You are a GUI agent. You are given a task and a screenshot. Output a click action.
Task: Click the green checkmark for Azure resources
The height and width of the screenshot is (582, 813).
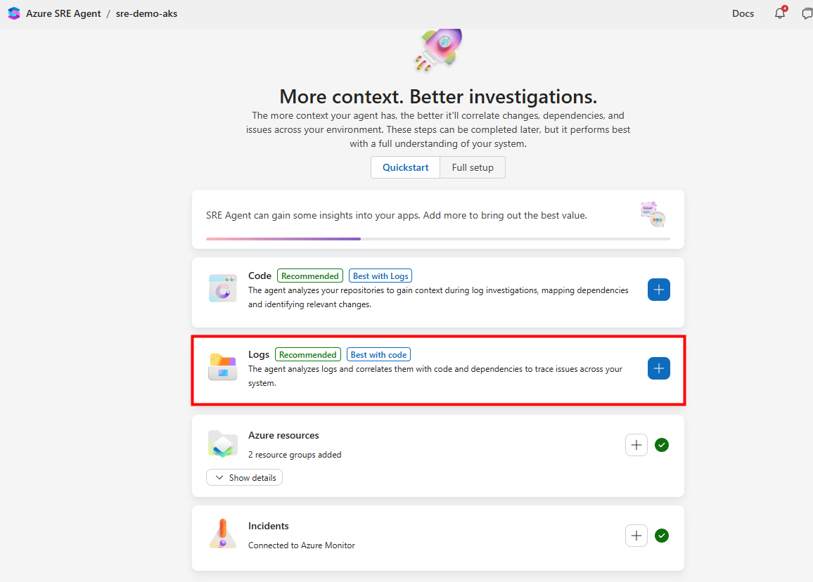pos(662,445)
